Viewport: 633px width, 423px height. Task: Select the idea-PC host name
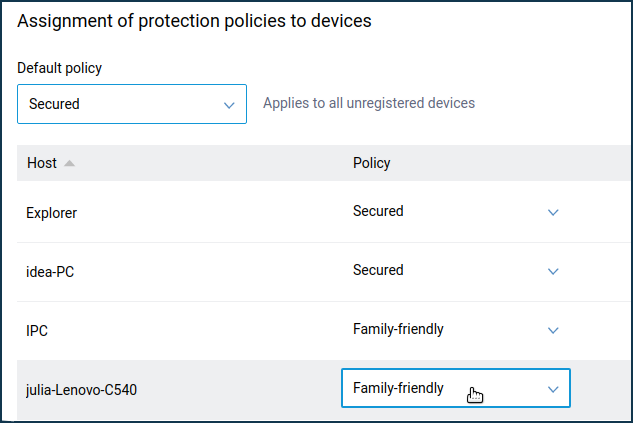tap(50, 272)
